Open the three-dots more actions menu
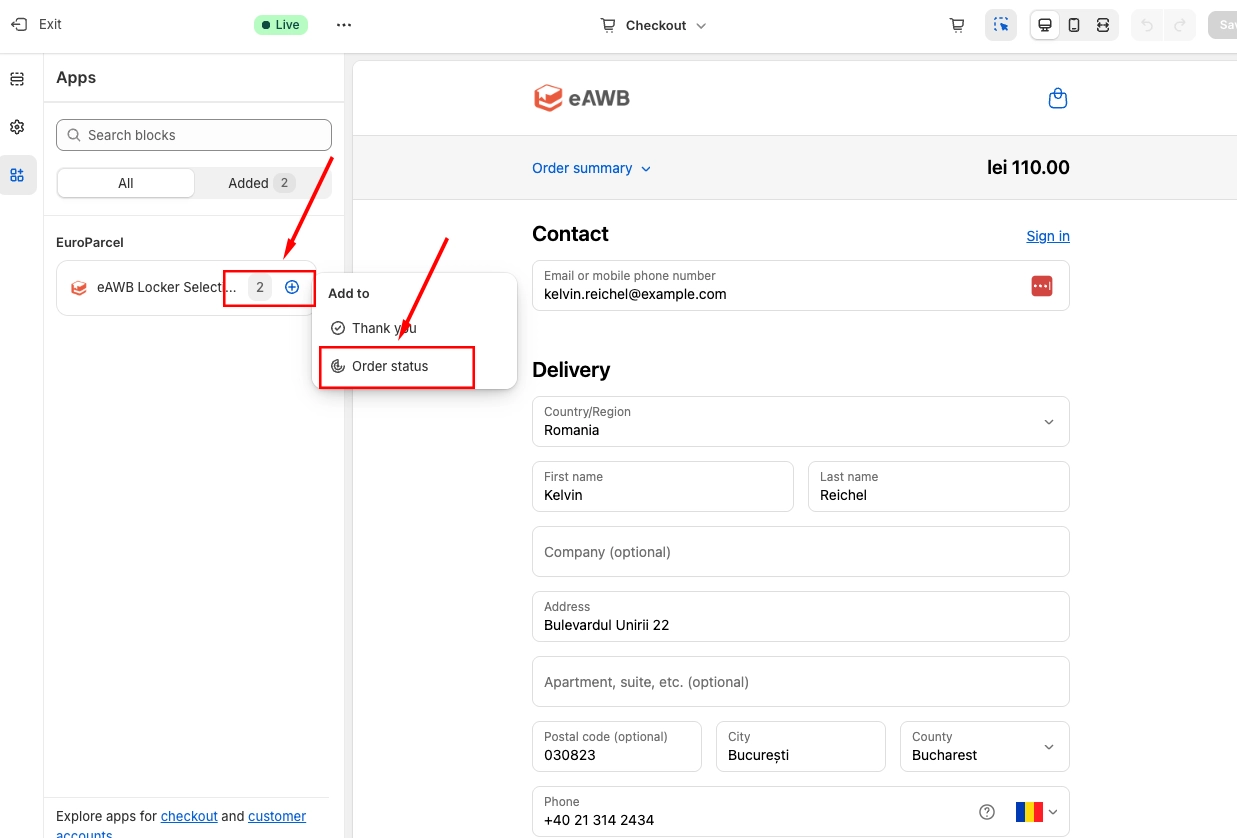Image resolution: width=1237 pixels, height=838 pixels. pyautogui.click(x=344, y=25)
